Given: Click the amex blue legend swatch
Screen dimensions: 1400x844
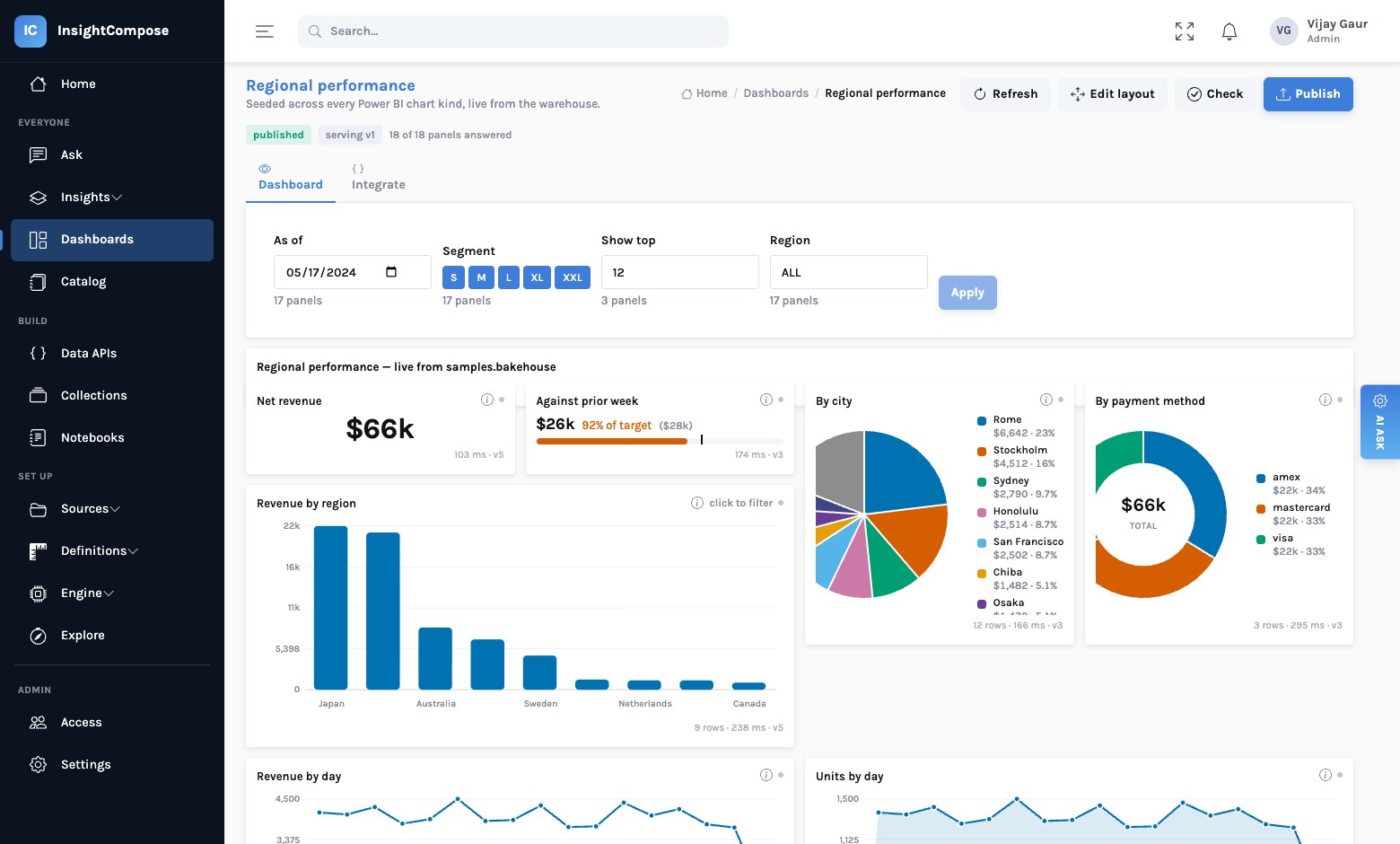Looking at the screenshot, I should coord(1261,478).
